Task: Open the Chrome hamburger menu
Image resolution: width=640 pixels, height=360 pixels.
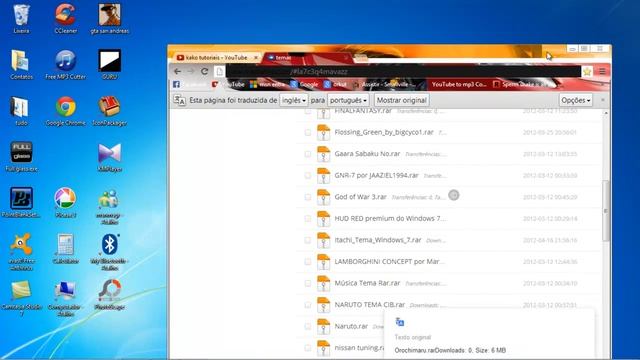Action: click(602, 71)
